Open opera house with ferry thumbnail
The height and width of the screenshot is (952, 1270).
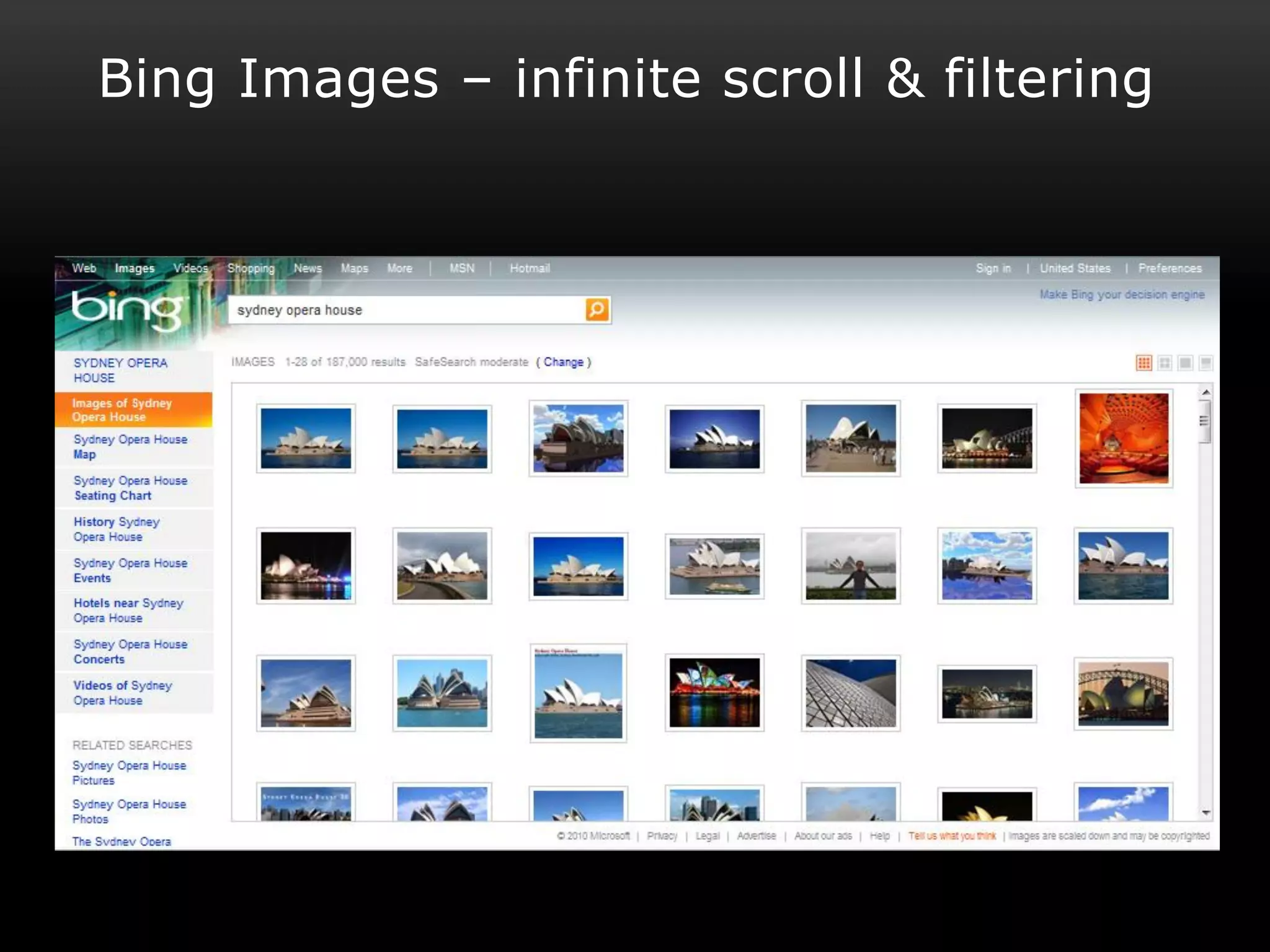click(x=714, y=566)
